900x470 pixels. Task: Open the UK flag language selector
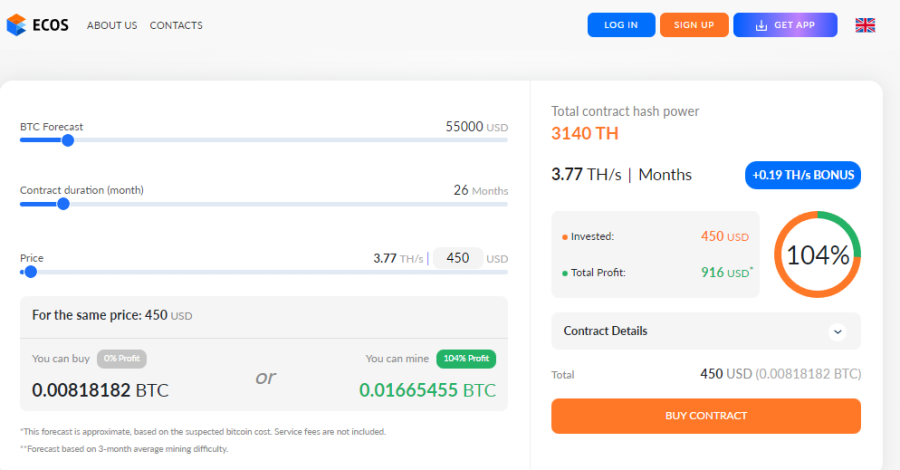(865, 25)
